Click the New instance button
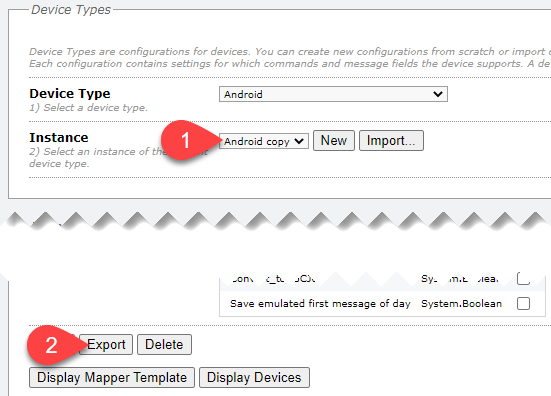 pos(334,141)
